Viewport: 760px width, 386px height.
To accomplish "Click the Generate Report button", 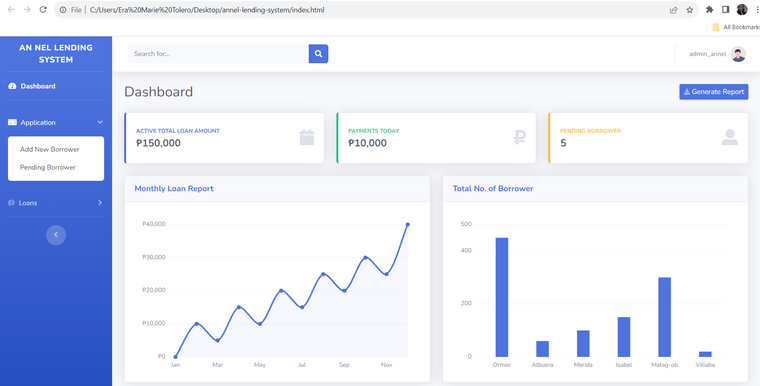I will (713, 92).
